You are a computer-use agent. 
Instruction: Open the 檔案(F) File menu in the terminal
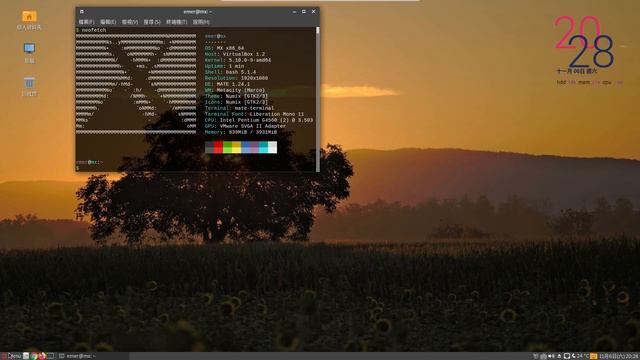86,22
